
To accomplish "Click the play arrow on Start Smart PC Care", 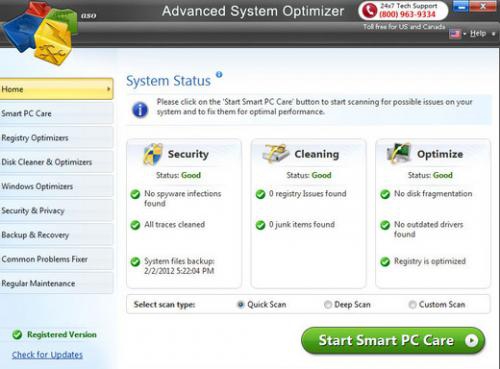I will (471, 340).
